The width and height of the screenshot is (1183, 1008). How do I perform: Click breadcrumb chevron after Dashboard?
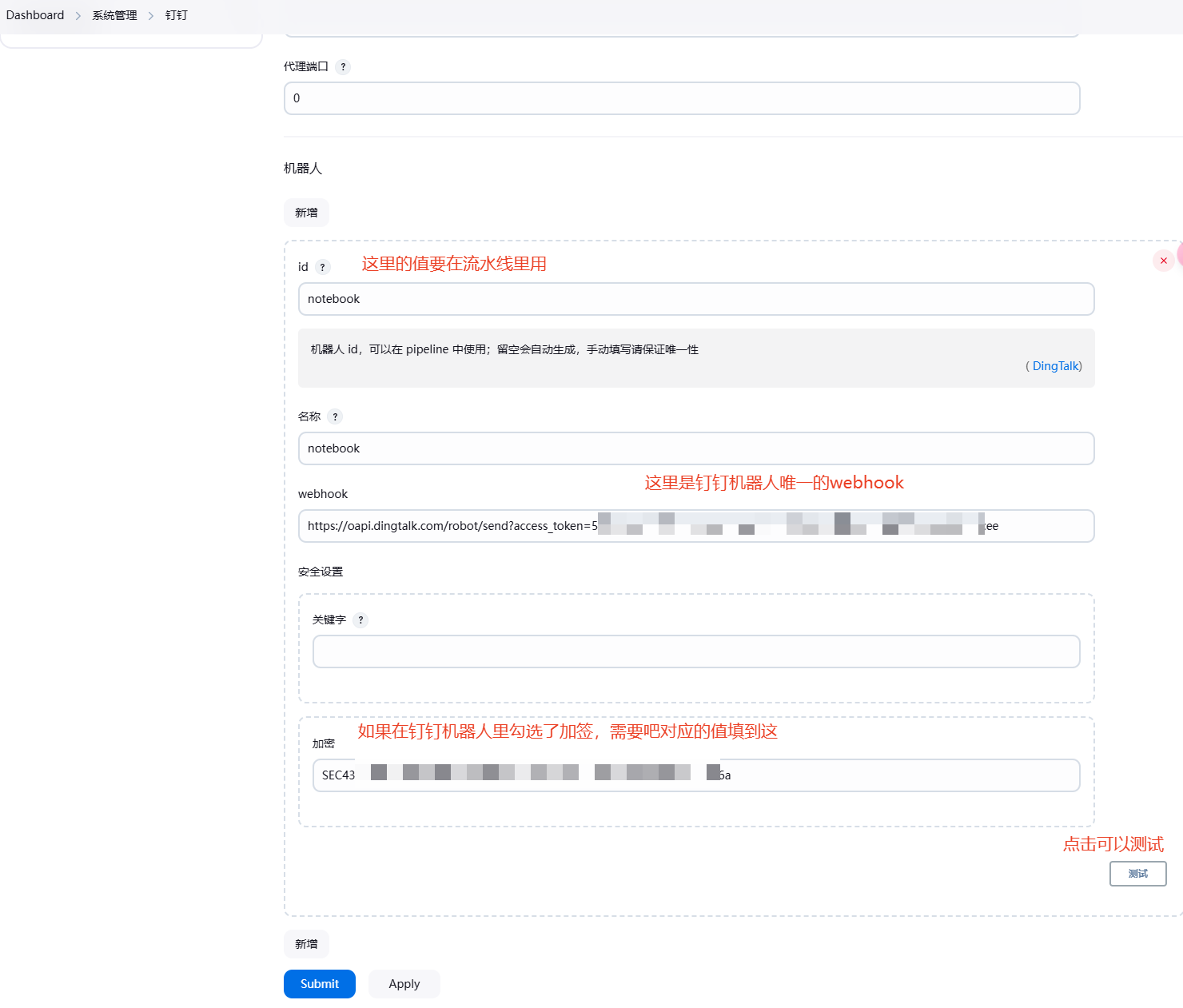coord(78,16)
